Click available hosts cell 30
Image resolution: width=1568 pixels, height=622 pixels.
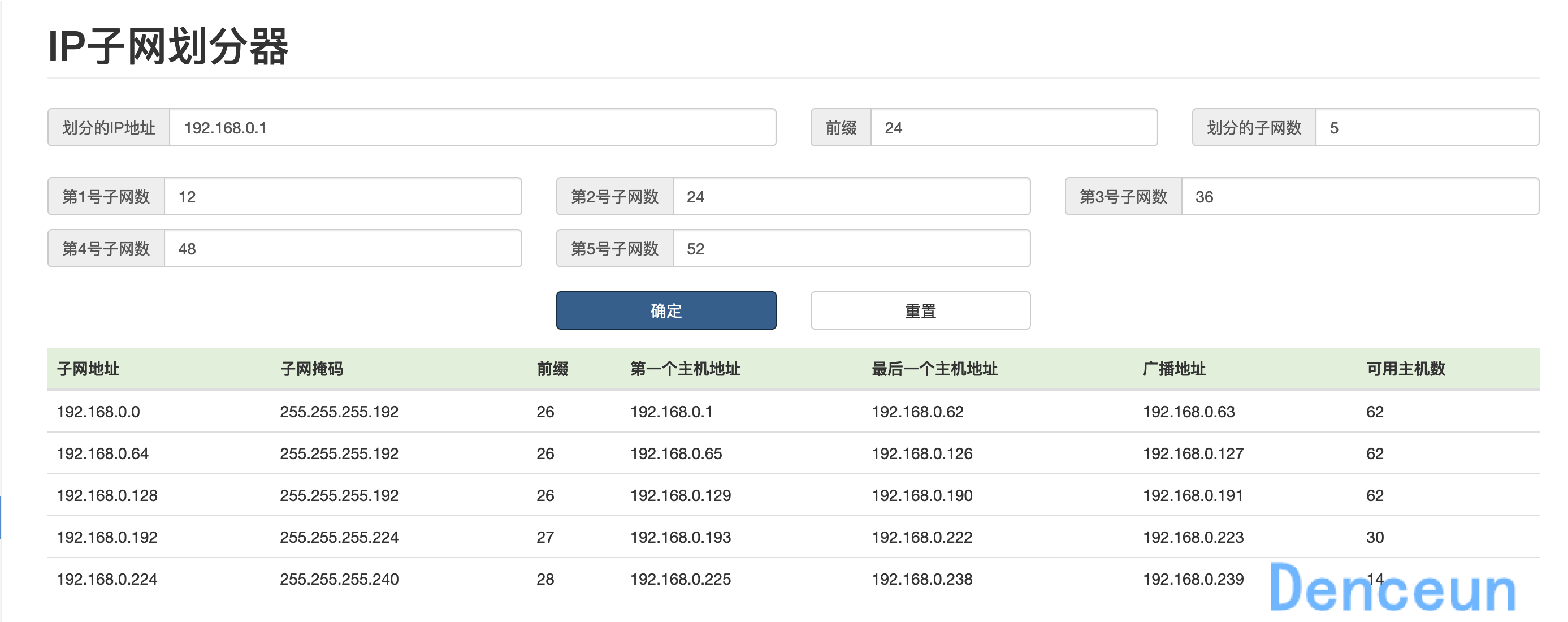pos(1375,537)
